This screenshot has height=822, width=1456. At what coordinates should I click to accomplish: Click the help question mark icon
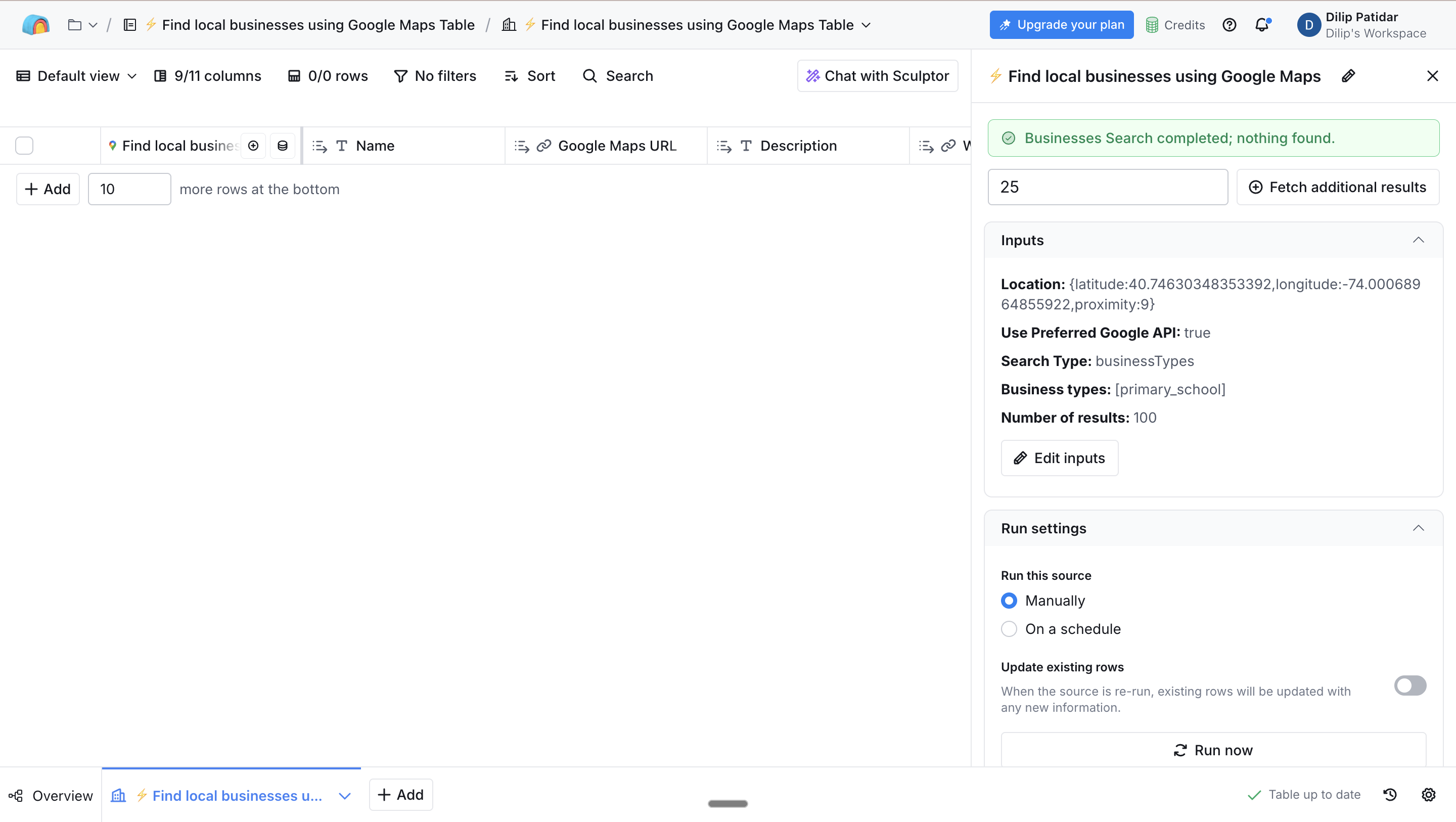point(1229,25)
